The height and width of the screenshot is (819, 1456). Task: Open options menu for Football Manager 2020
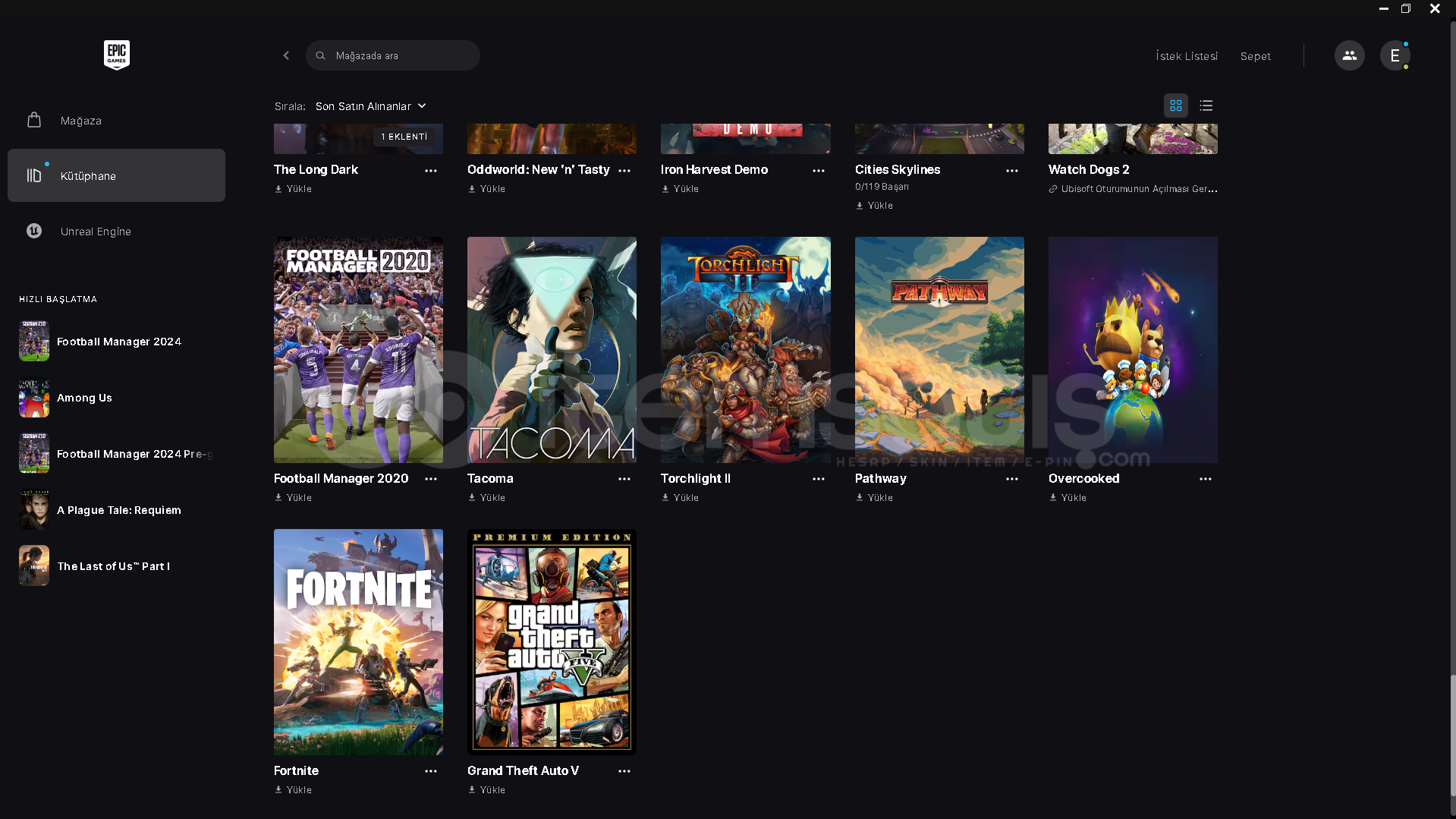[431, 479]
